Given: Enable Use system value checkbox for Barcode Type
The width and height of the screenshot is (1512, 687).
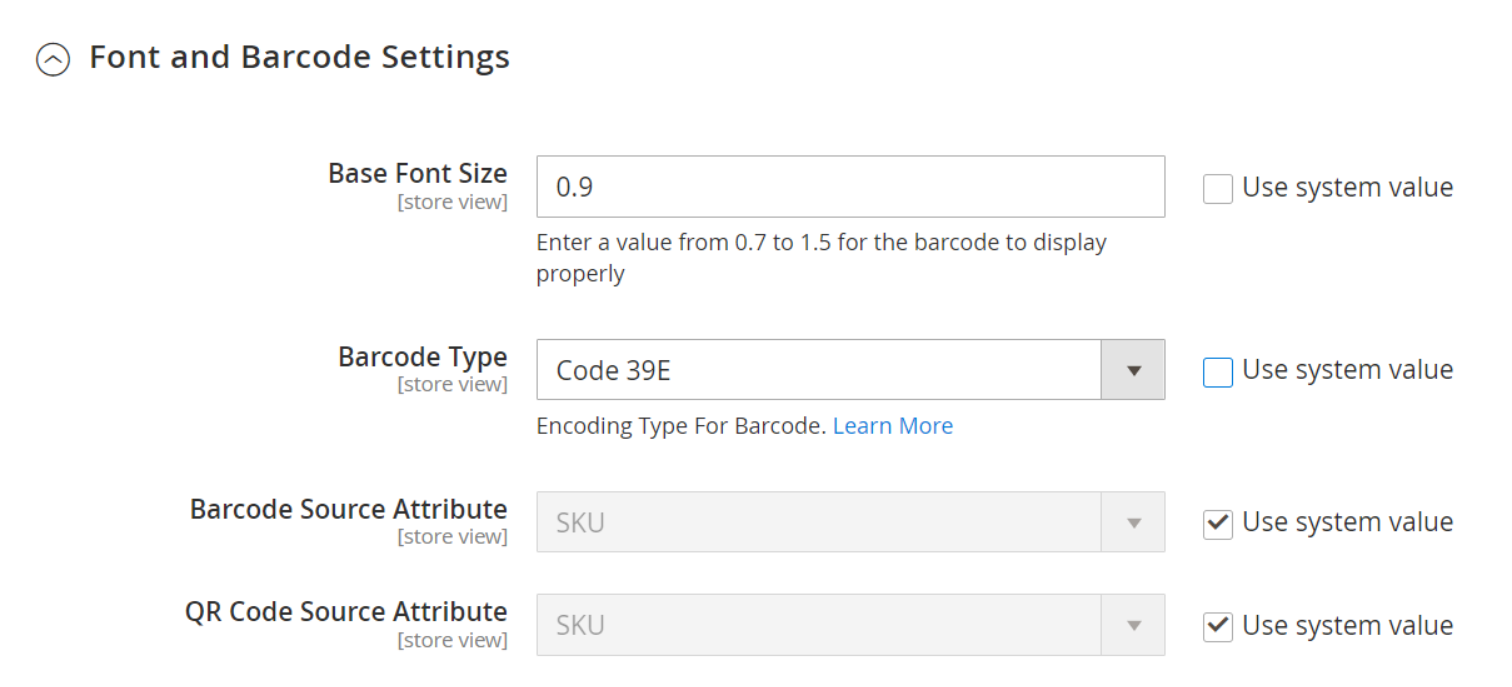Looking at the screenshot, I should (x=1217, y=372).
